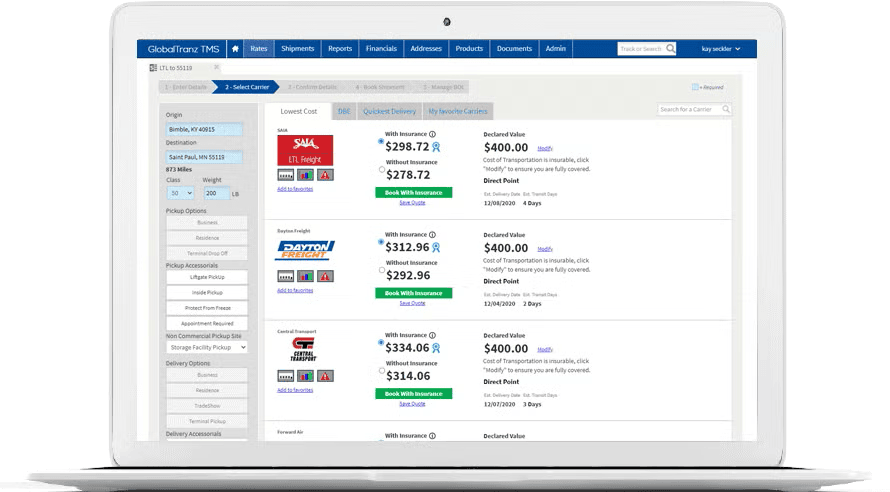Select Dayton Without Insurance $292.96 option
The width and height of the screenshot is (890, 492).
(381, 270)
